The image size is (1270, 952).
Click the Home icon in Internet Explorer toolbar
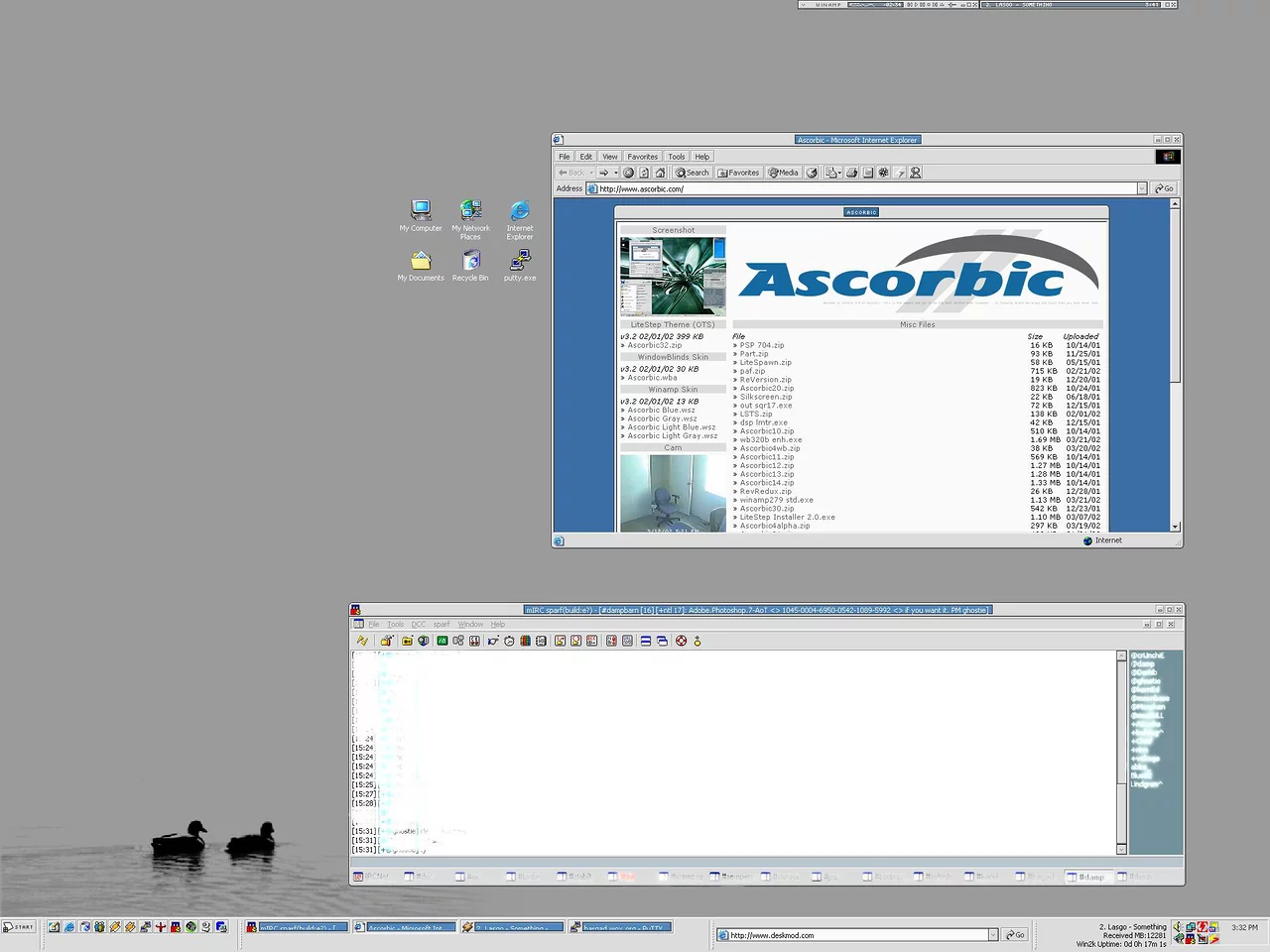(x=660, y=173)
